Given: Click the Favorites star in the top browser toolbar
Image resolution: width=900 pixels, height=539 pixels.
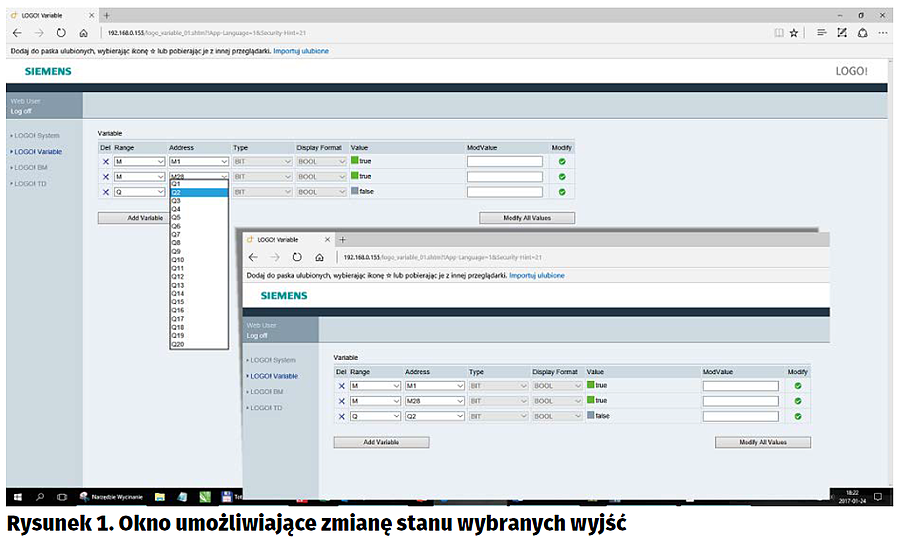Looking at the screenshot, I should pyautogui.click(x=794, y=33).
